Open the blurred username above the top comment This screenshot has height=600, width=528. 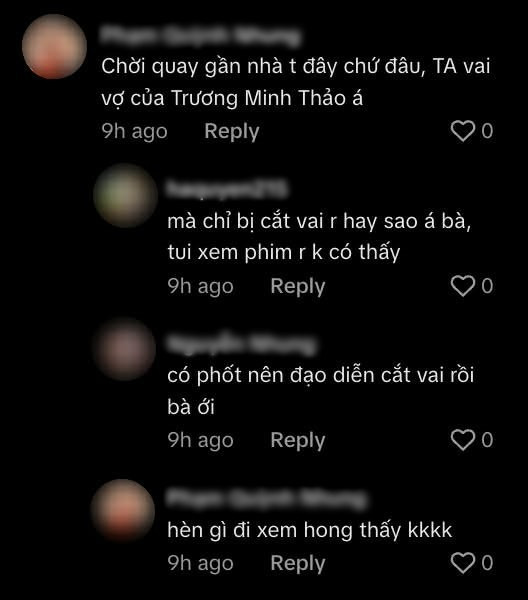pos(200,36)
